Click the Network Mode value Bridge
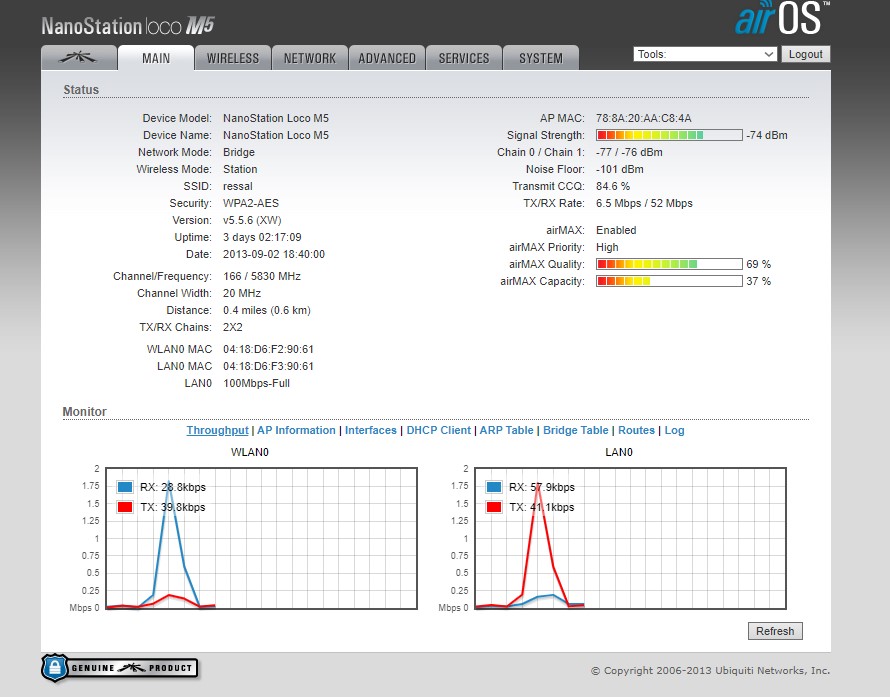890x697 pixels. (x=239, y=152)
